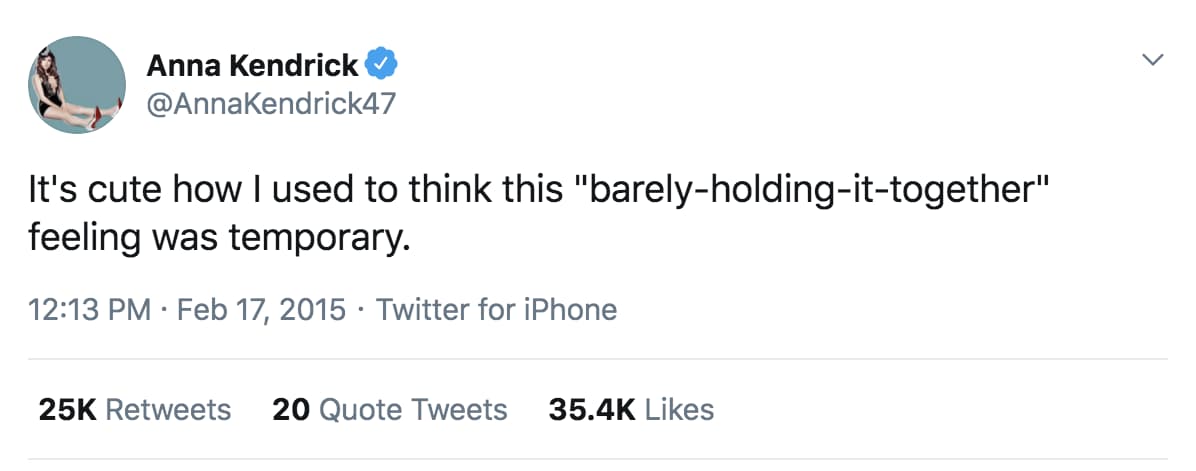This screenshot has width=1196, height=471.
Task: Show the Likes label list
Action: 680,409
